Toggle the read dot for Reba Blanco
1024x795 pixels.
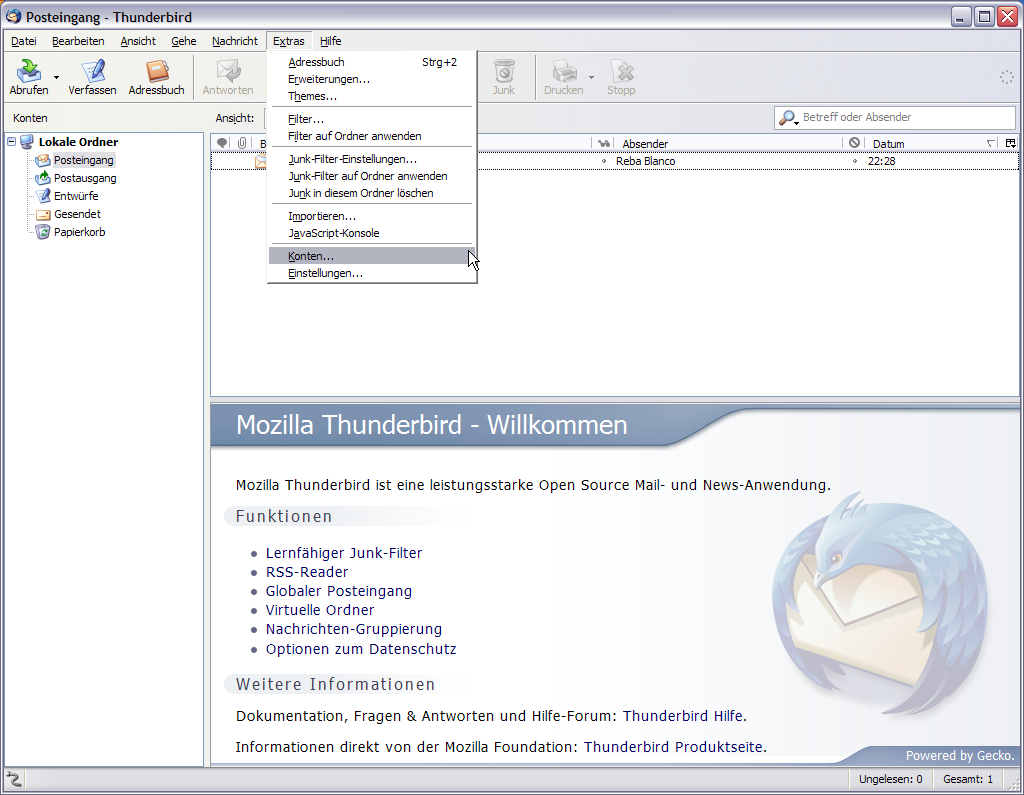[x=603, y=161]
